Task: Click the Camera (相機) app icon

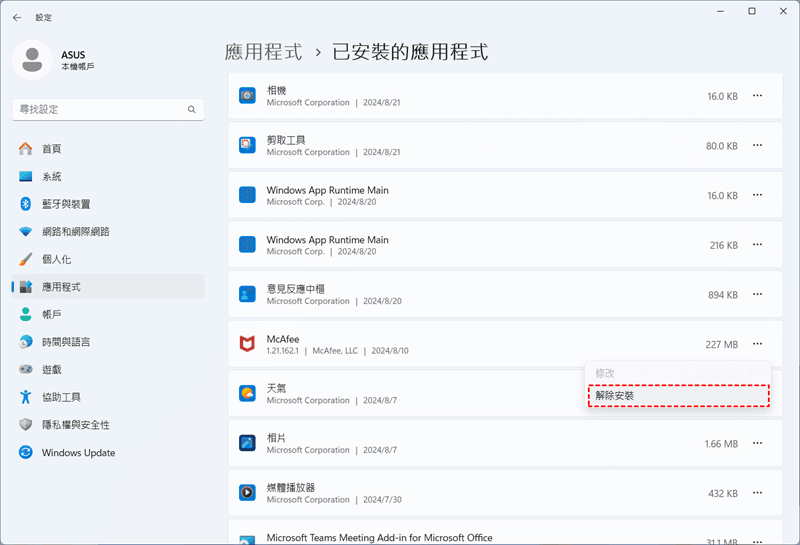Action: pos(247,96)
